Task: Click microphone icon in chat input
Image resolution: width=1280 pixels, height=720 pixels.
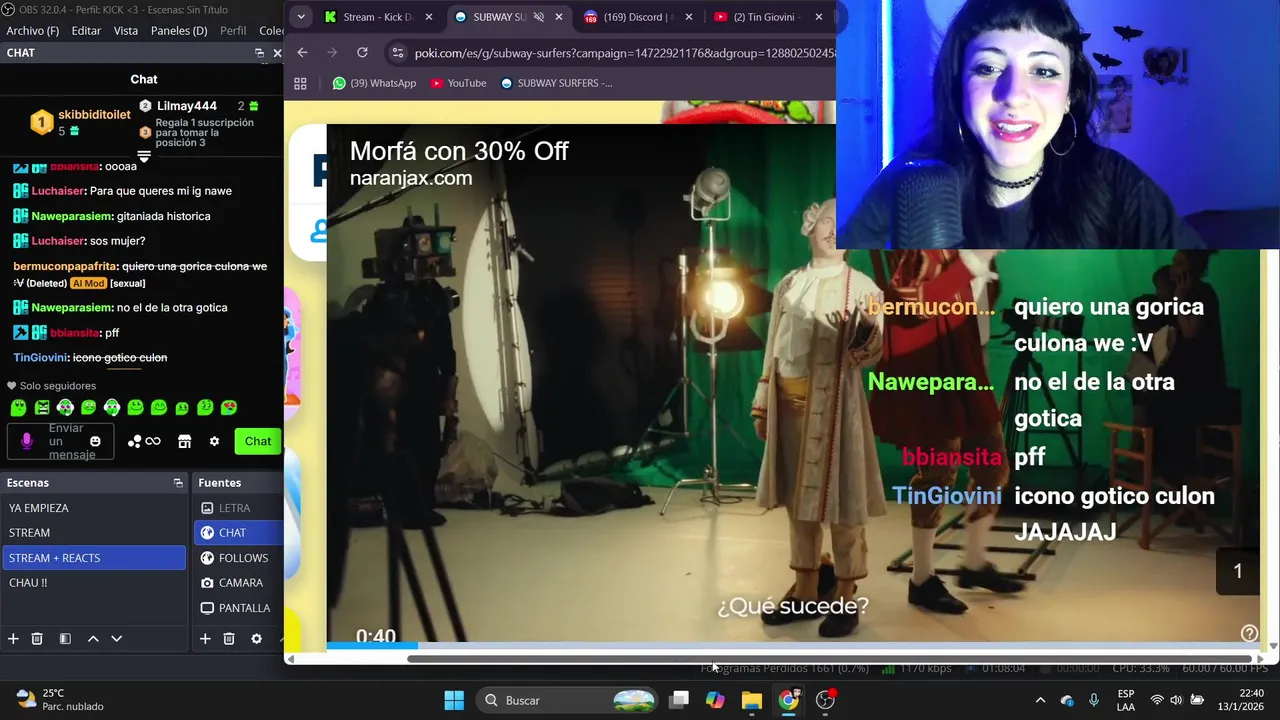Action: [x=27, y=441]
